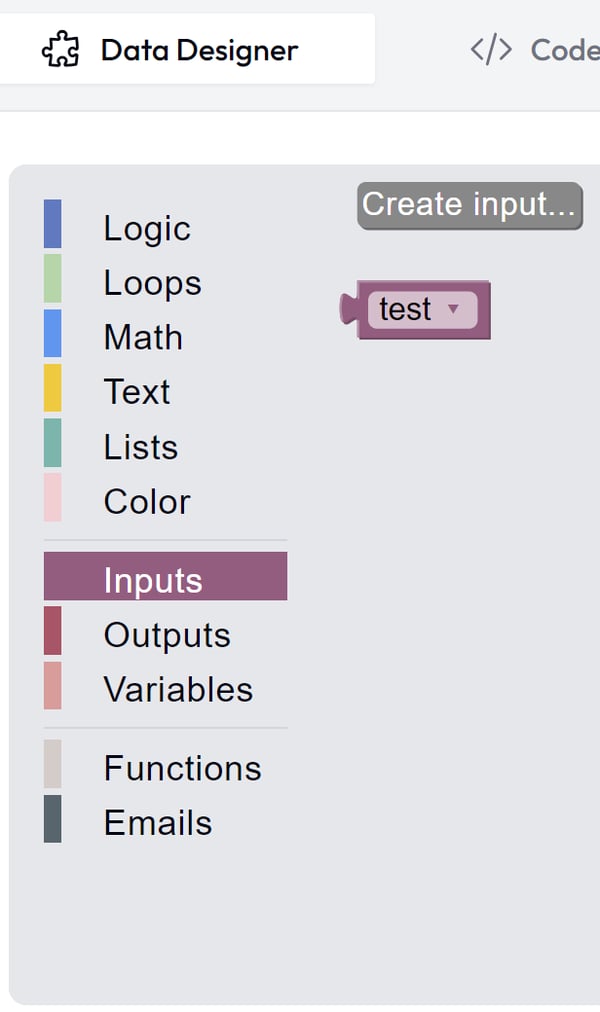The width and height of the screenshot is (600, 1012).
Task: Open the Outputs category
Action: pos(165,634)
